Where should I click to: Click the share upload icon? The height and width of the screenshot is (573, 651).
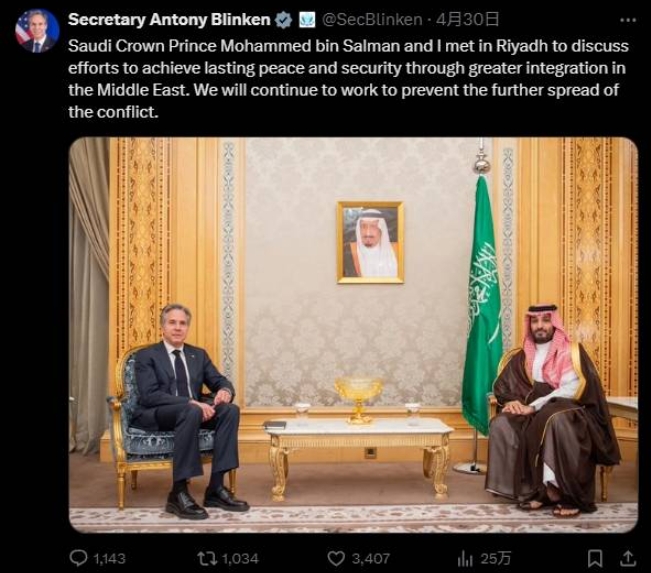[627, 558]
